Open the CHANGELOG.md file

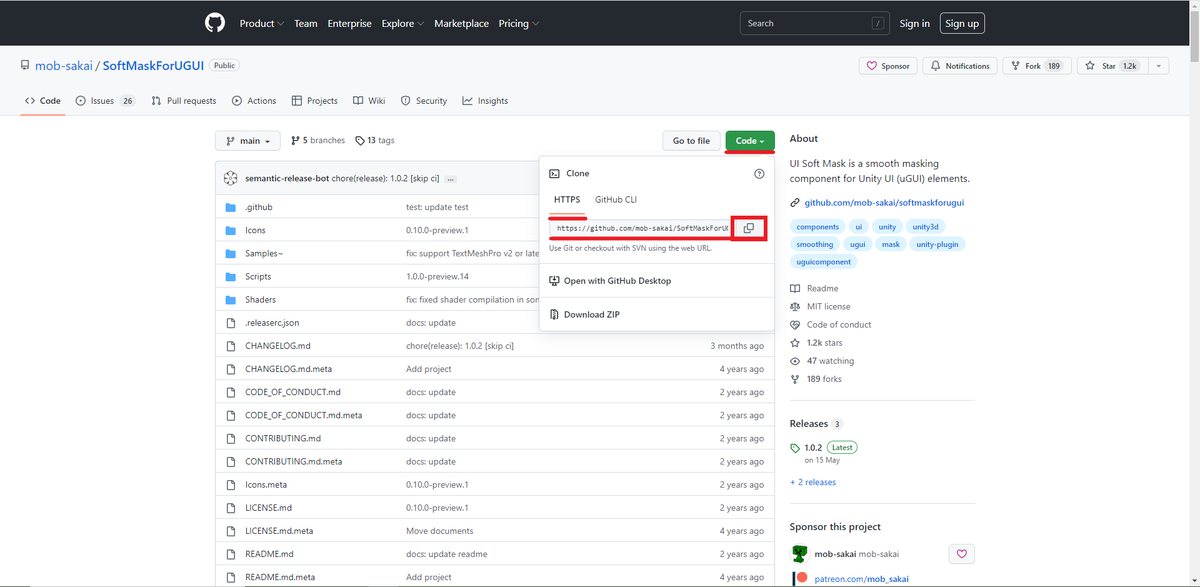[280, 346]
